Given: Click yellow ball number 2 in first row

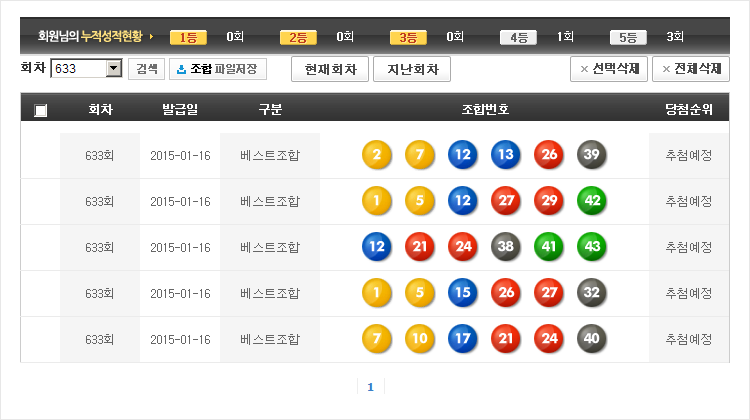Looking at the screenshot, I should [x=376, y=155].
